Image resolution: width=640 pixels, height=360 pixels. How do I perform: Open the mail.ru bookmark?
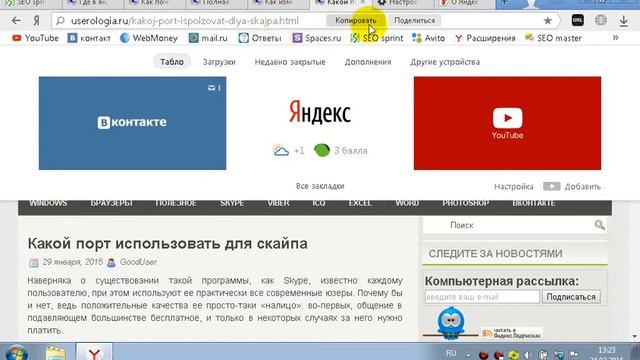[x=208, y=38]
